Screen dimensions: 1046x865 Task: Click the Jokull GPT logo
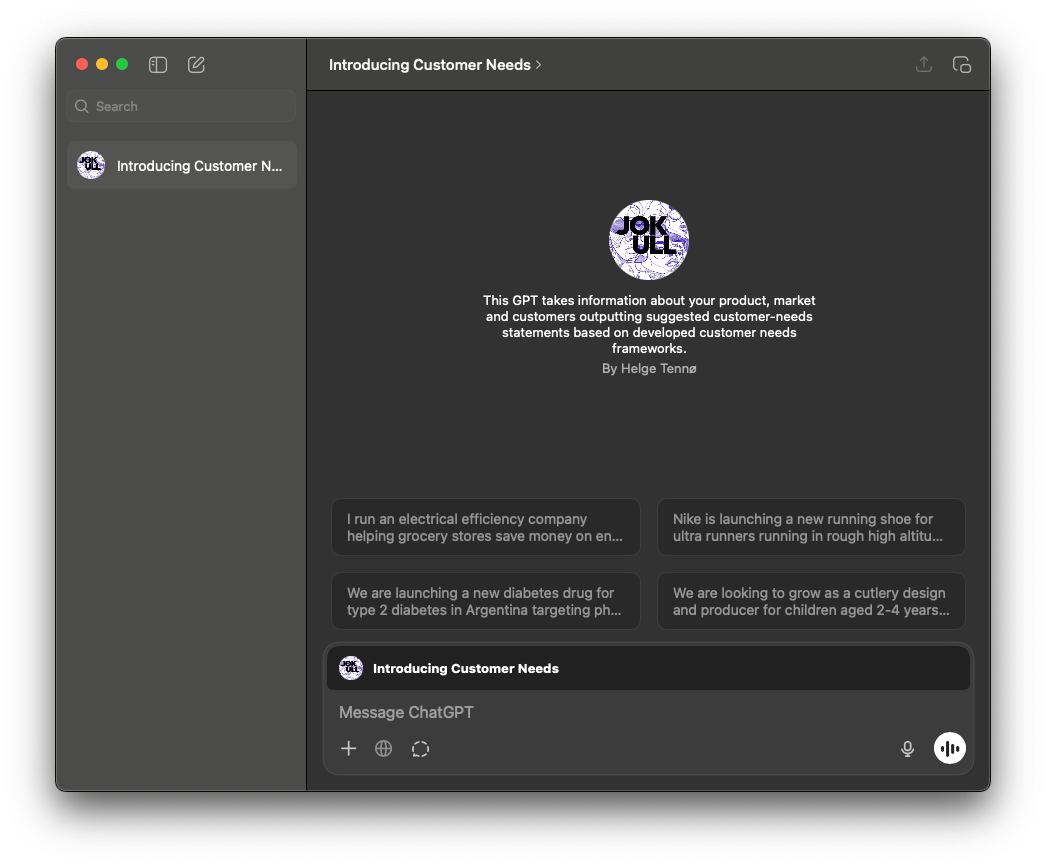tap(648, 239)
